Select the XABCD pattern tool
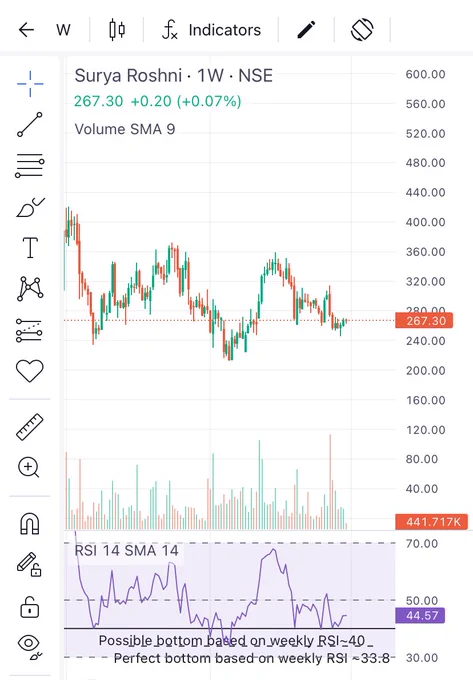Viewport: 473px width, 680px height. (30, 289)
